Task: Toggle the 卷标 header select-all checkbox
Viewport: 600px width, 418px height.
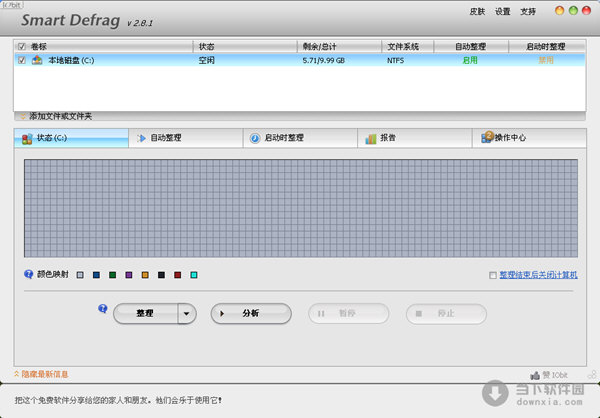Action: point(22,47)
